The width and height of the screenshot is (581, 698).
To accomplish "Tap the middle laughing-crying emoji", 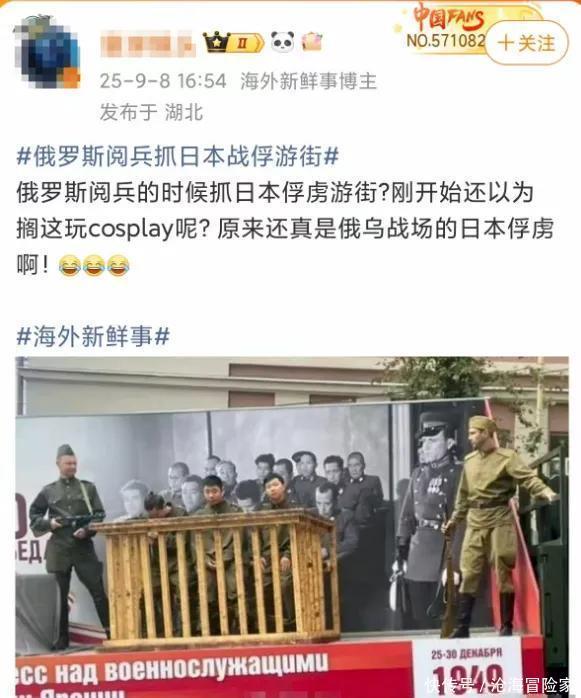I will [94, 266].
